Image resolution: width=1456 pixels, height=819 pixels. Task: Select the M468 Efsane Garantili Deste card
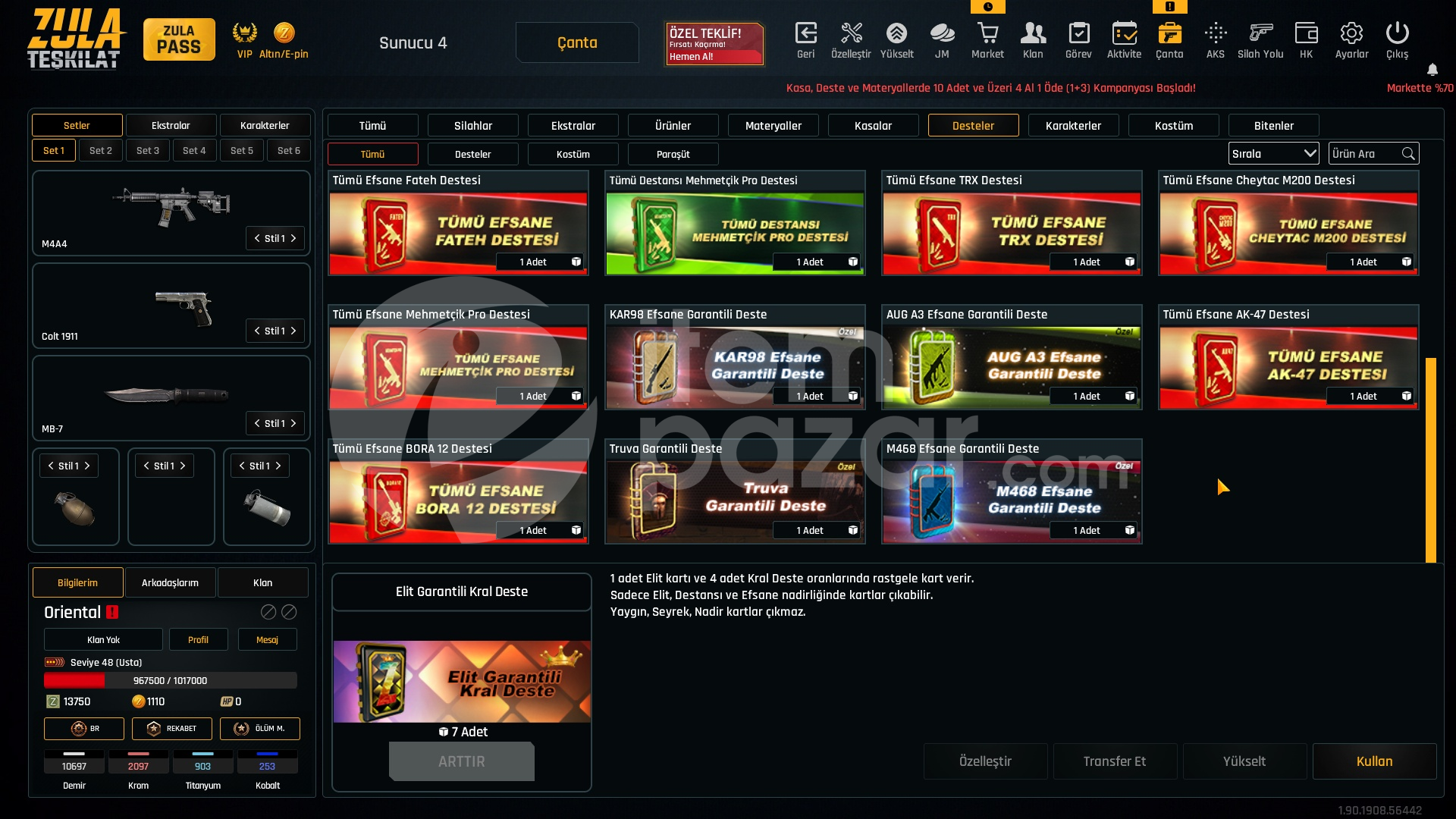tap(1012, 491)
